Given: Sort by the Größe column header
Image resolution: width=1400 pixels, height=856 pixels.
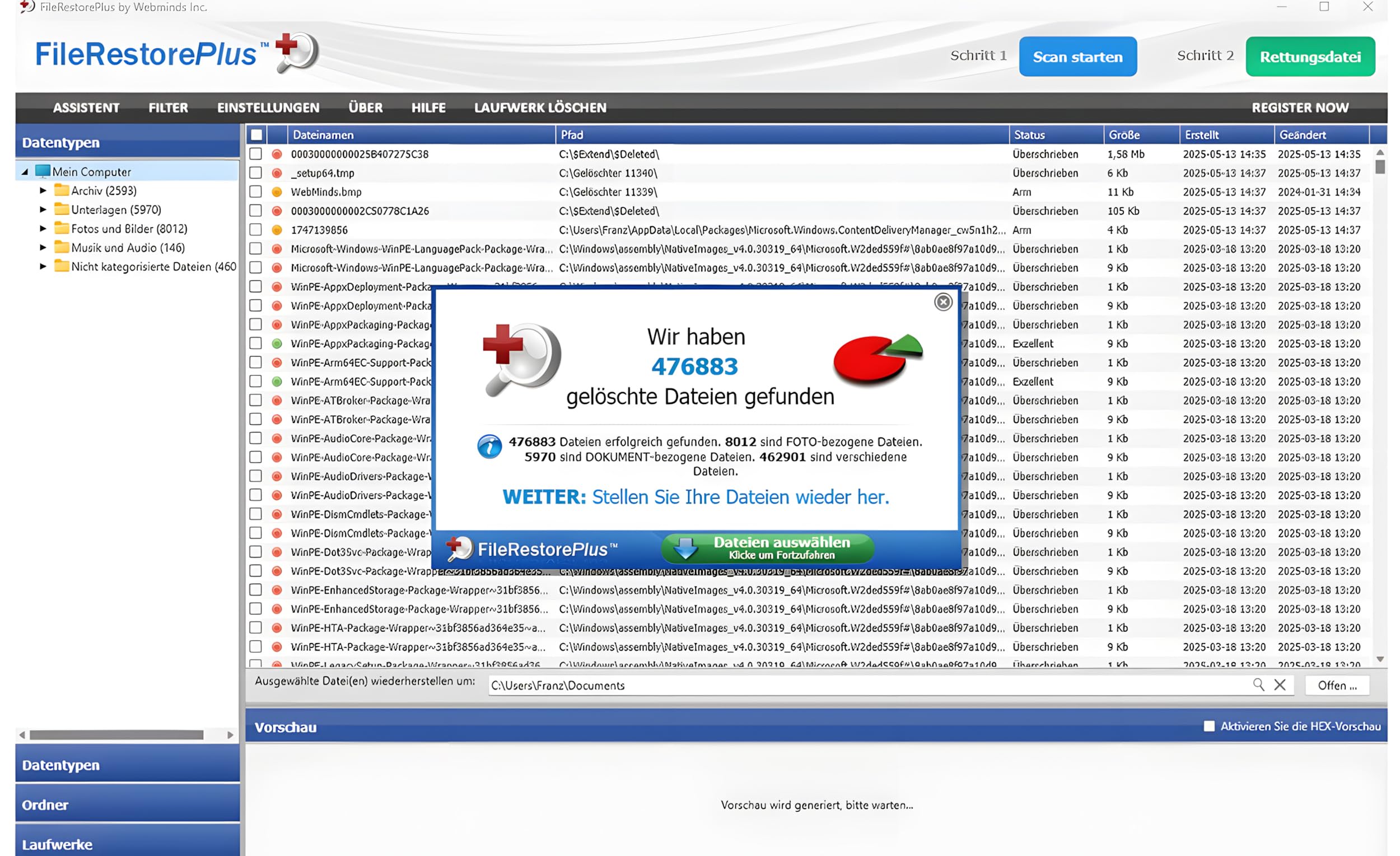Looking at the screenshot, I should (x=1141, y=134).
